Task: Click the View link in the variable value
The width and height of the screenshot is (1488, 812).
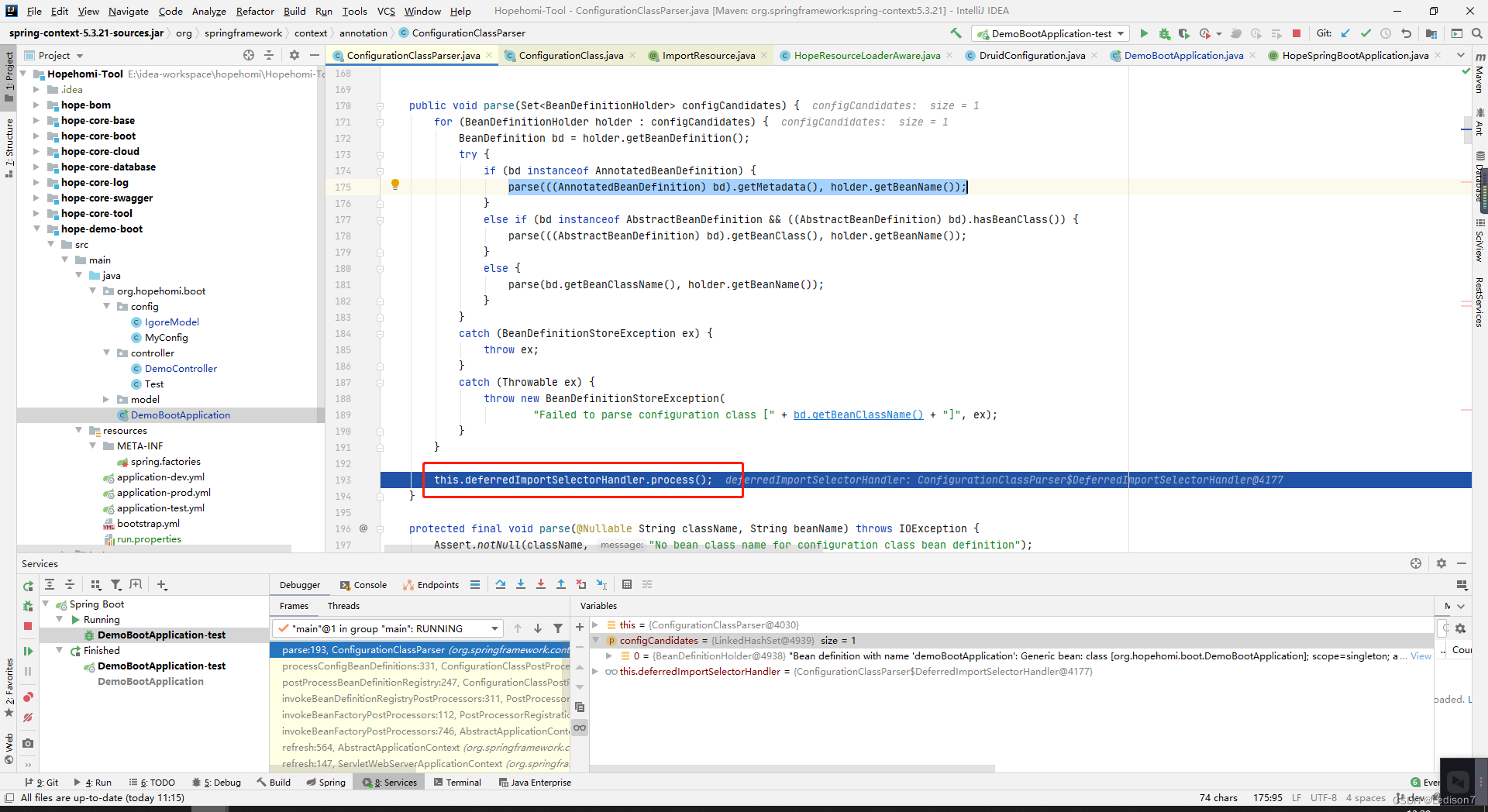Action: [x=1421, y=655]
